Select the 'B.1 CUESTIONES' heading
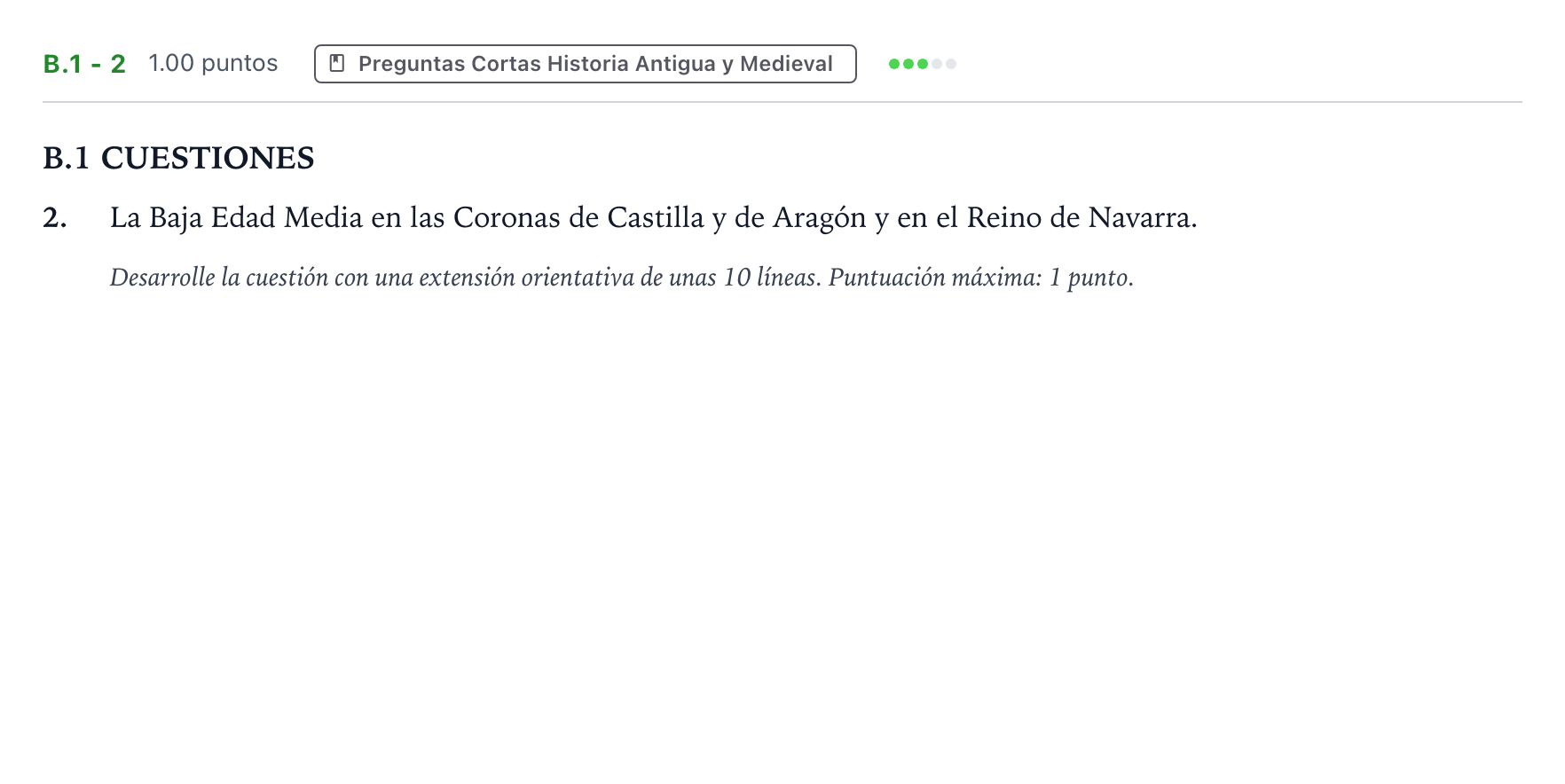This screenshot has height=784, width=1565. click(178, 158)
